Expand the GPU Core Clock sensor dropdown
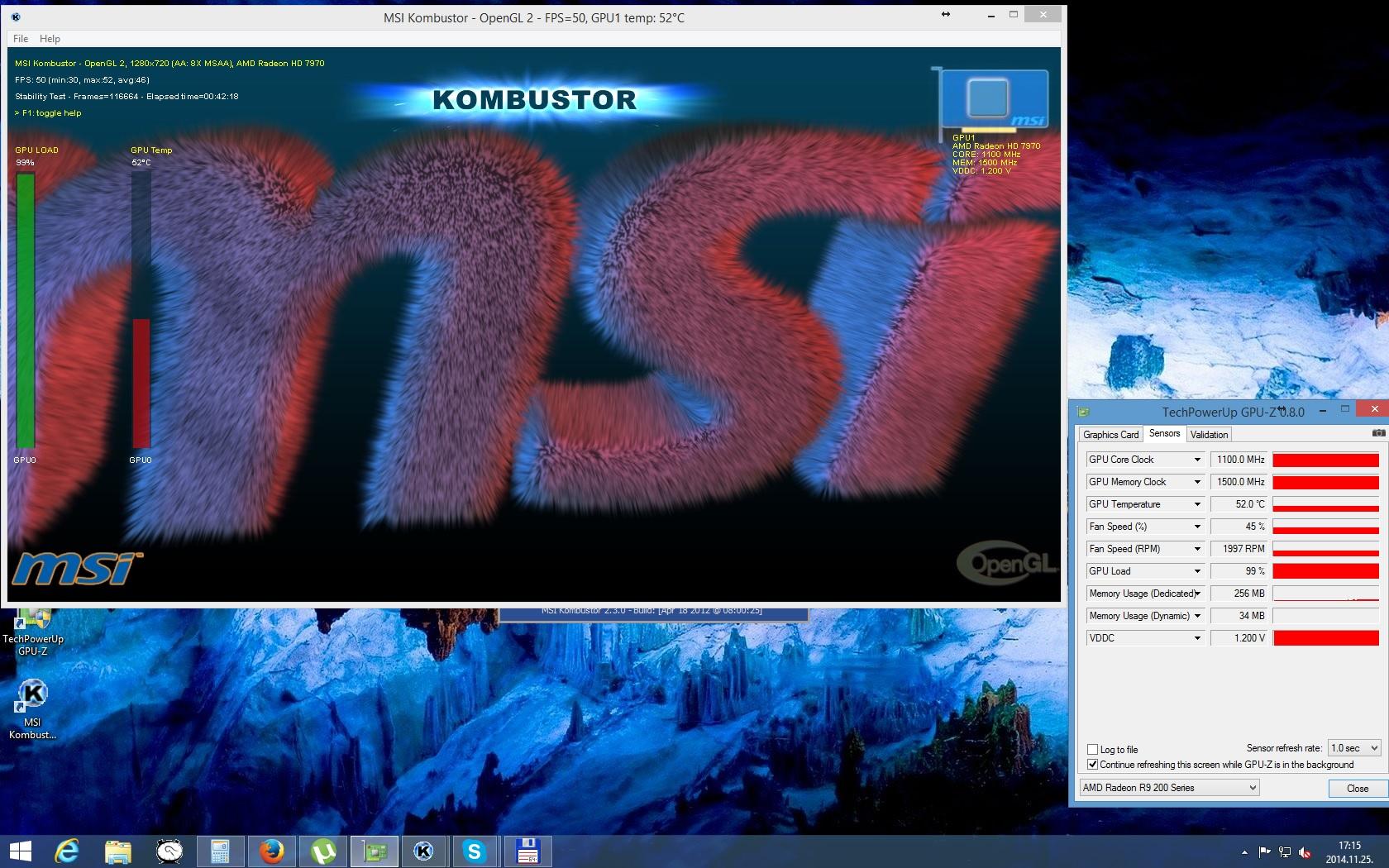The image size is (1389, 868). 1196,460
